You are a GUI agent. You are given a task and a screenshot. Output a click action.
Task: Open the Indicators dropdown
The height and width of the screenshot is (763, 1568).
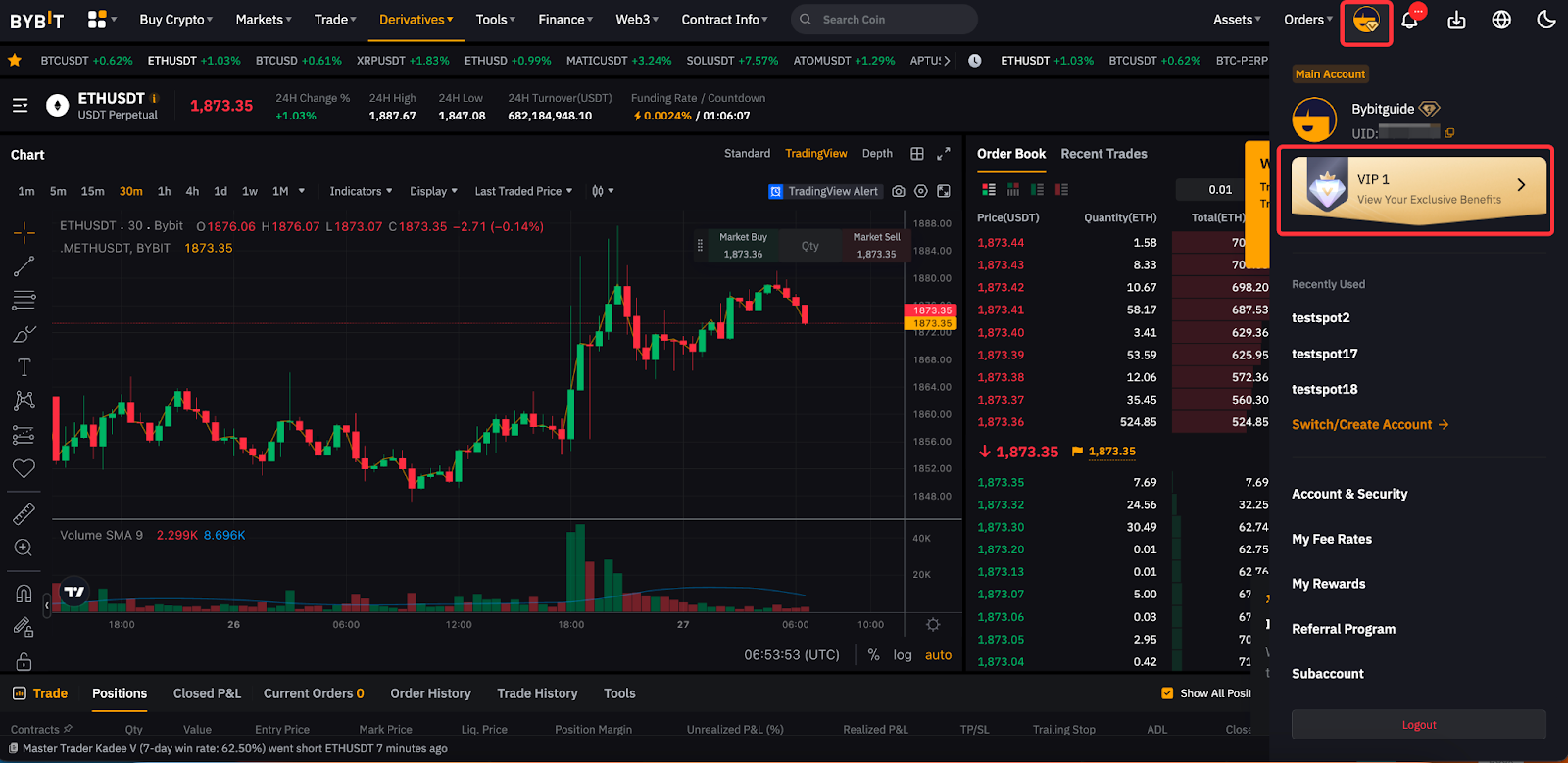pos(361,192)
